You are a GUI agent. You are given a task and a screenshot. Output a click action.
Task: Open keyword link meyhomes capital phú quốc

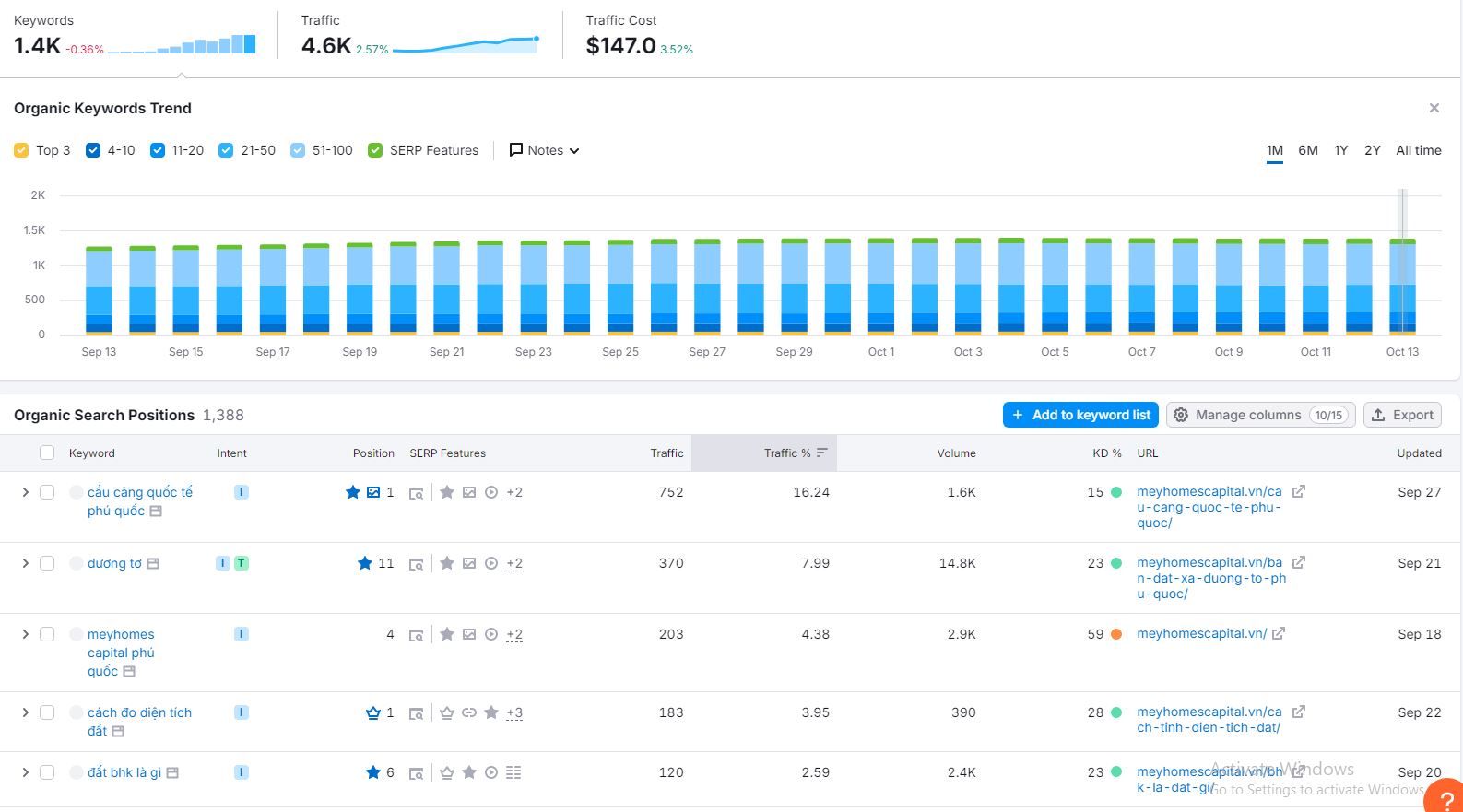(x=121, y=653)
